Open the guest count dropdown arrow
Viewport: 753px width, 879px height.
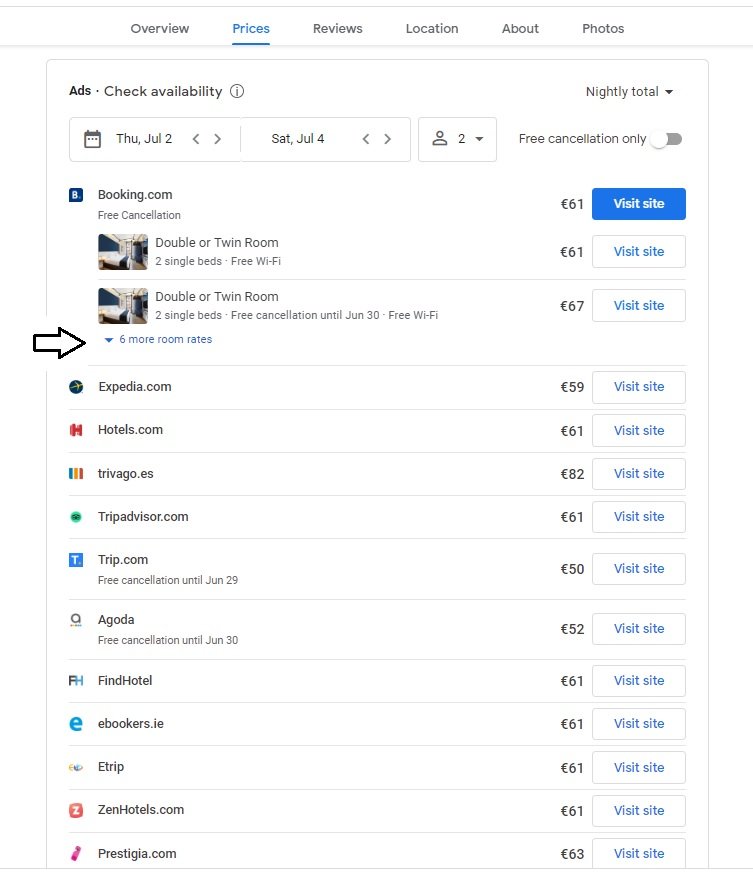pyautogui.click(x=479, y=139)
